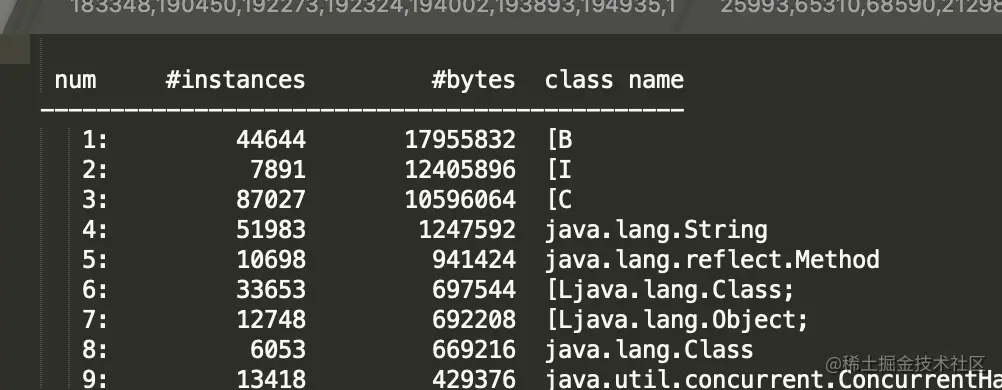Viewport: 1002px width, 390px height.
Task: Click instance count 13418
Action: [x=271, y=380]
